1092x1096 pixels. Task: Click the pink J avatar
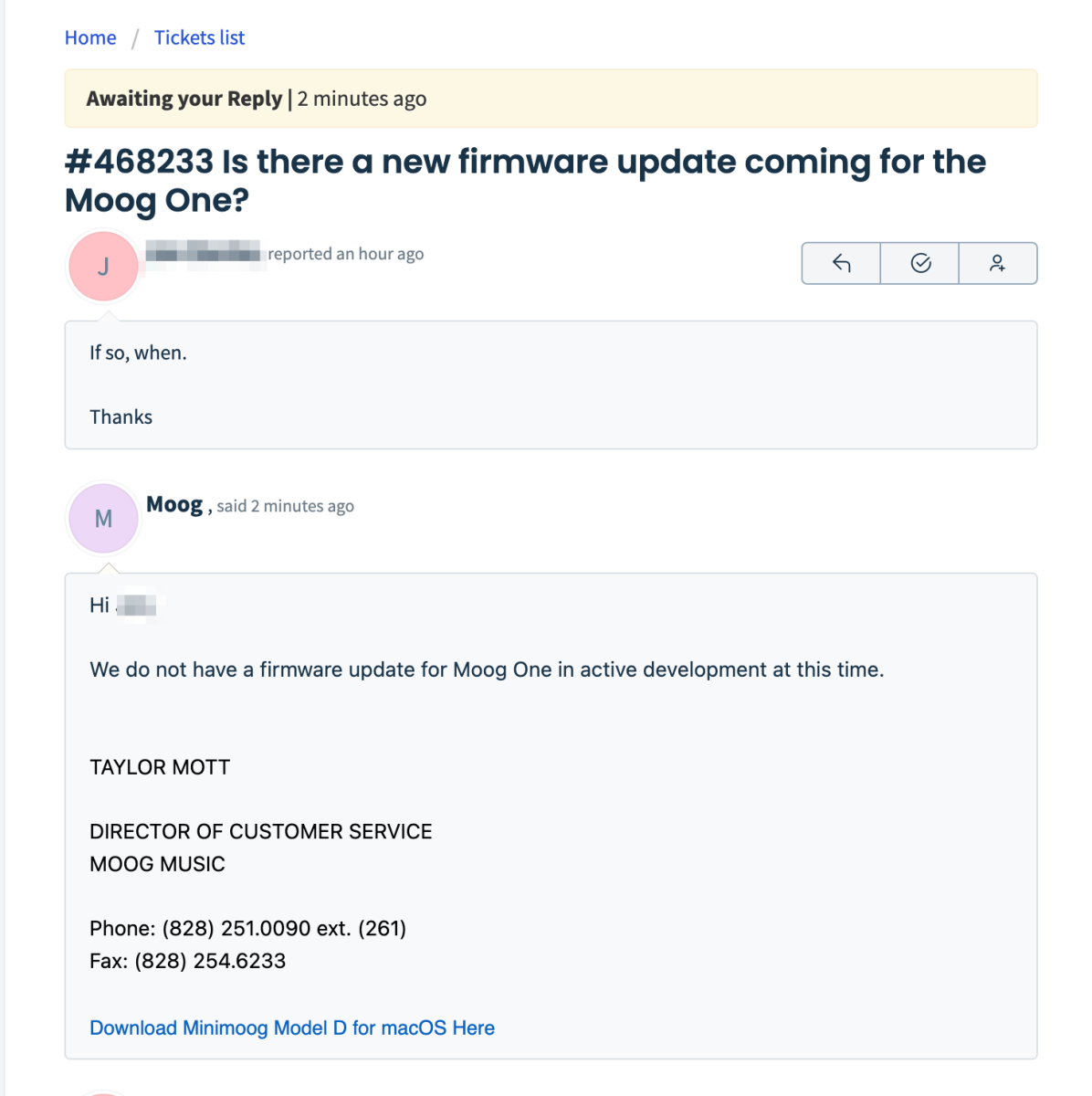[104, 266]
